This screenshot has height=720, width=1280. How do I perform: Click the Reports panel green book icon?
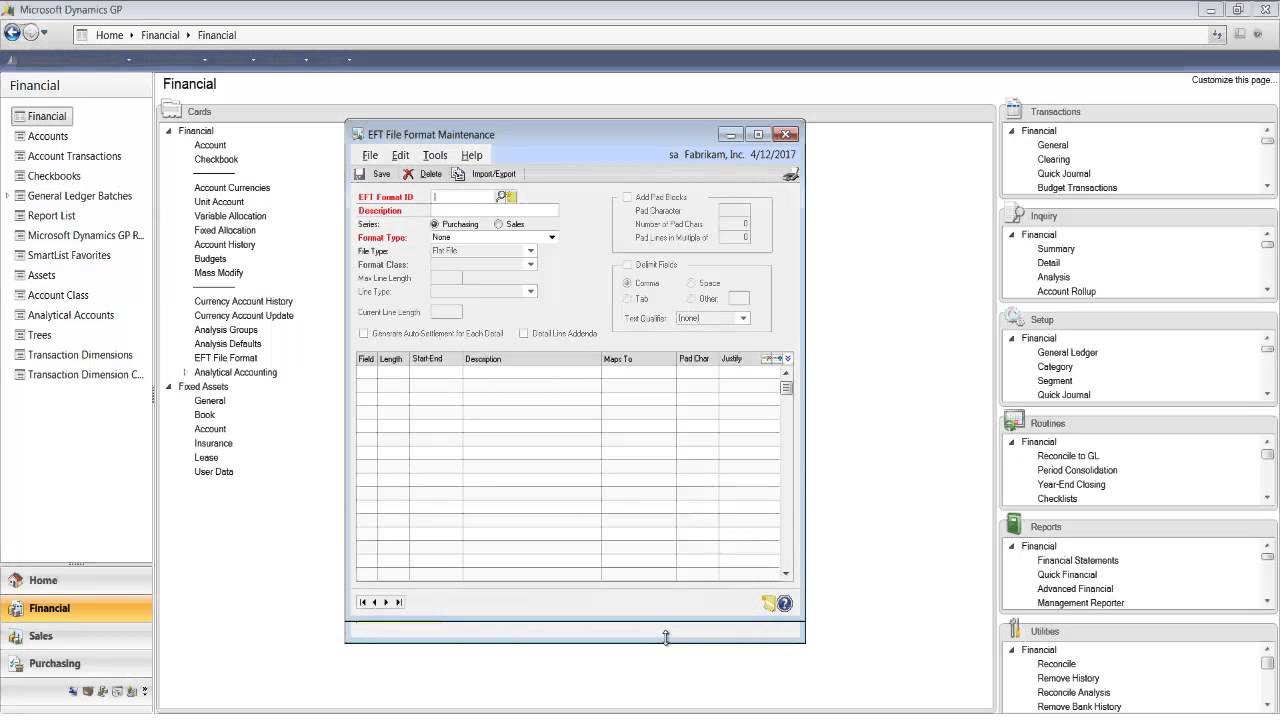[x=1014, y=525]
